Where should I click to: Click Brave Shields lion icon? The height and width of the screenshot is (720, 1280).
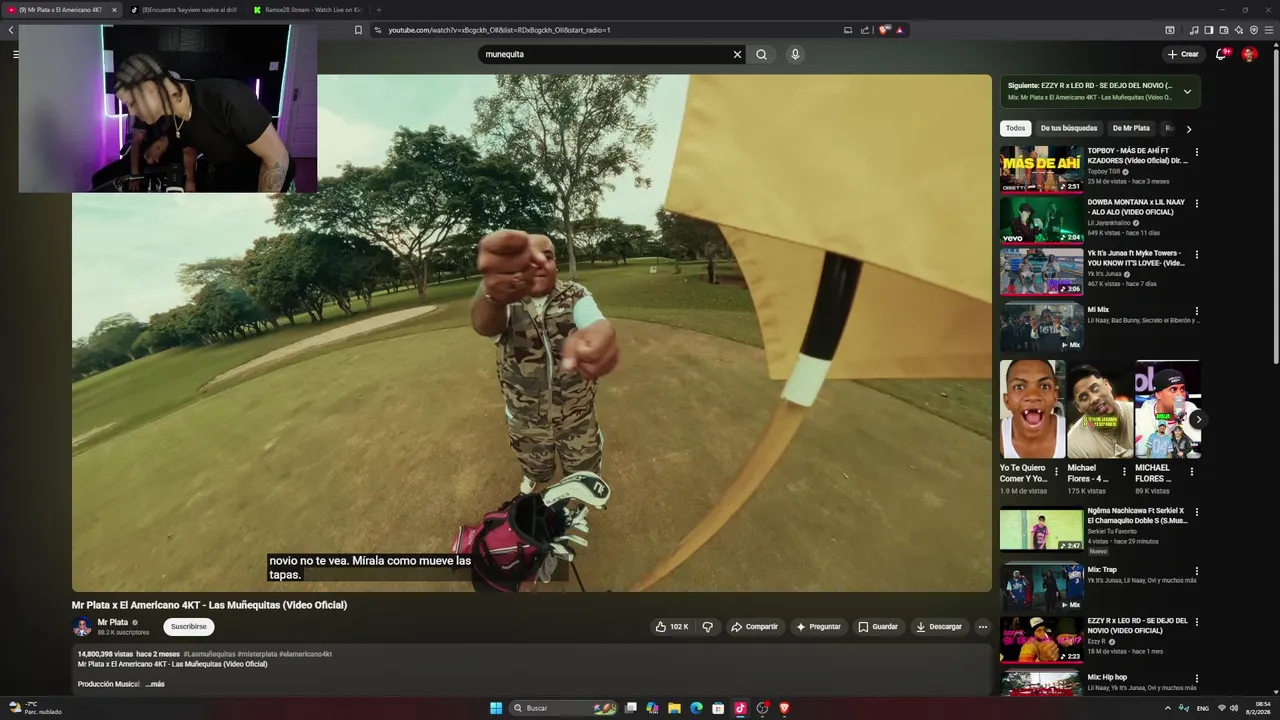click(884, 30)
